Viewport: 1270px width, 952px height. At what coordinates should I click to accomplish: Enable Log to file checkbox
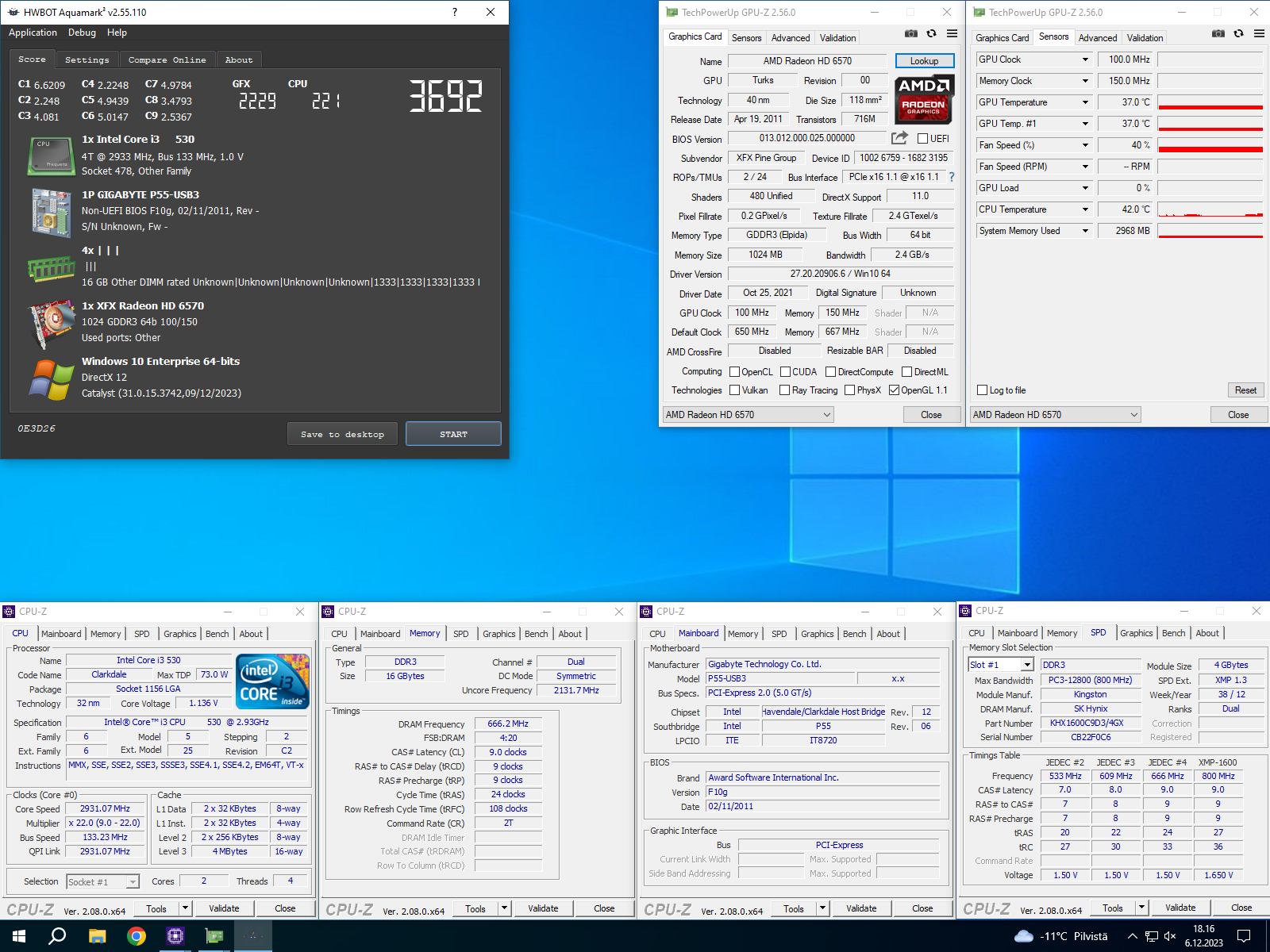tap(983, 390)
